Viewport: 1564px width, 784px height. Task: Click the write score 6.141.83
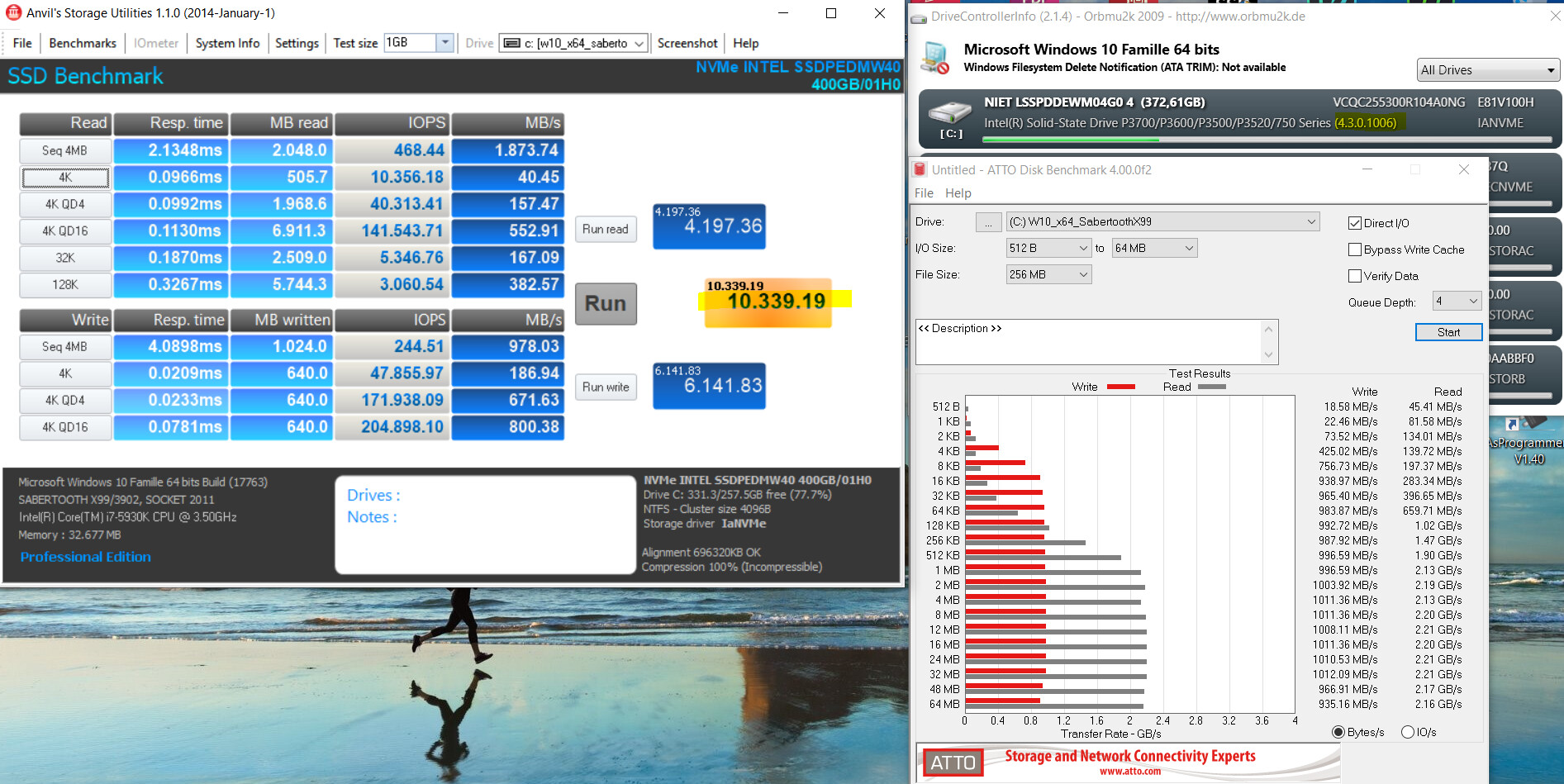click(709, 386)
